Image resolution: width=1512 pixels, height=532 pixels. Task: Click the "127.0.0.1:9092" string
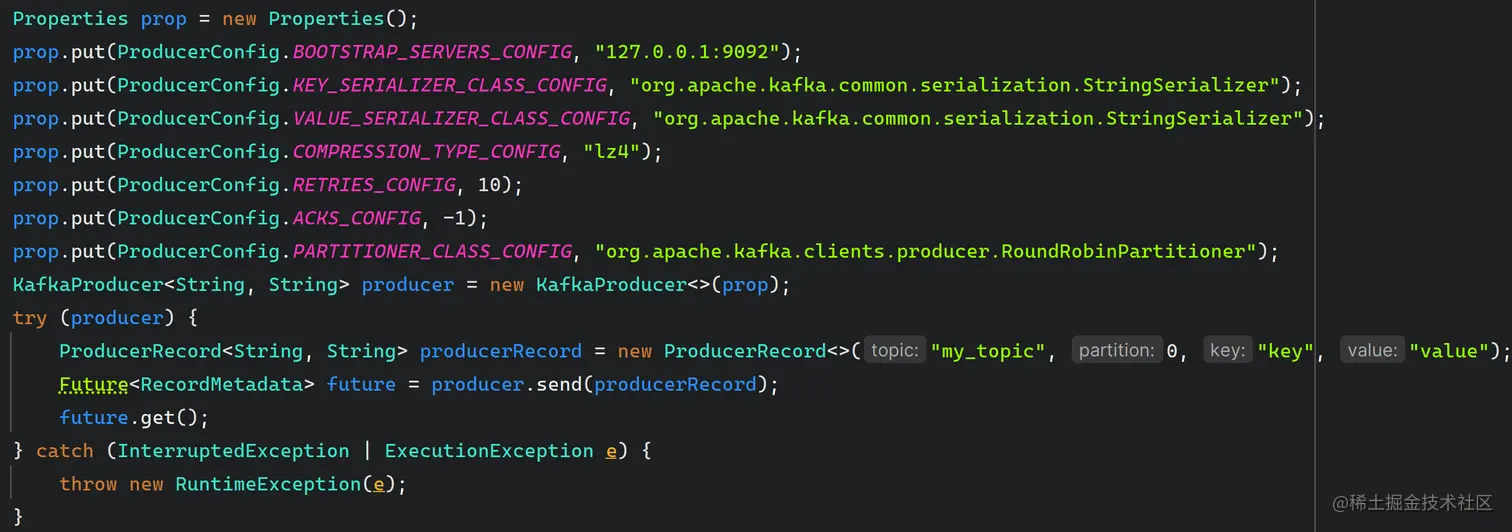(x=687, y=52)
